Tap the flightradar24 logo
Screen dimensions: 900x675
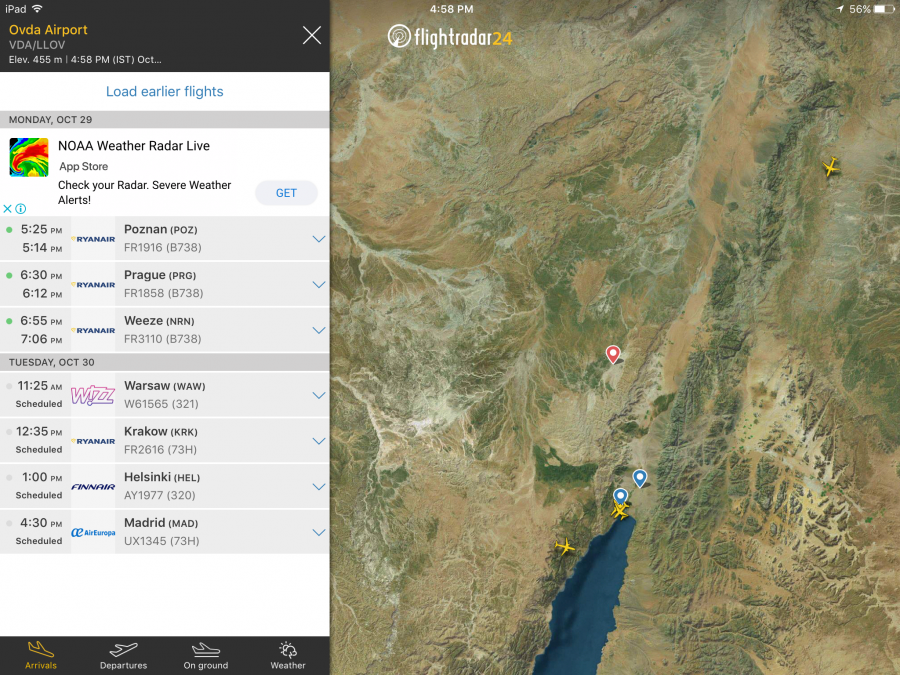coord(449,38)
